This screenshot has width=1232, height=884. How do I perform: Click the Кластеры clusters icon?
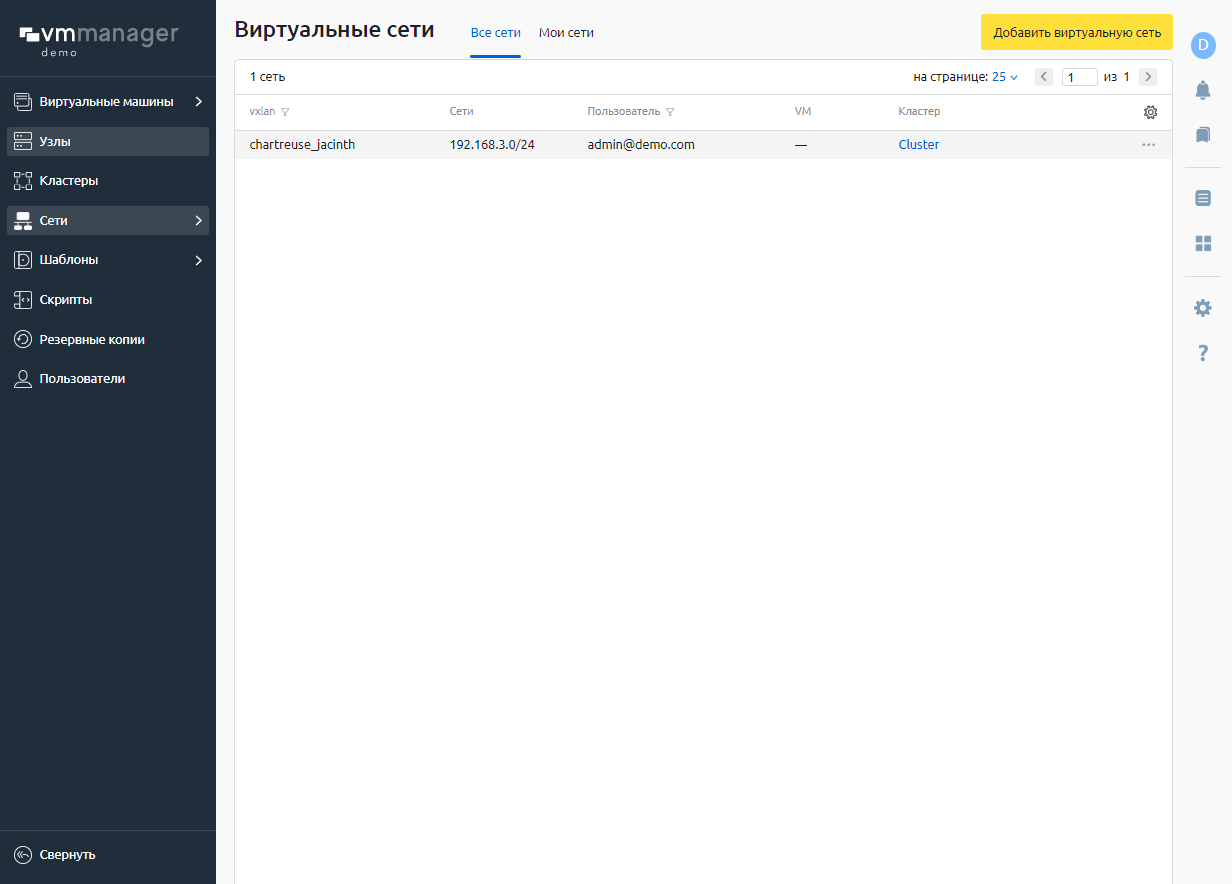coord(23,181)
